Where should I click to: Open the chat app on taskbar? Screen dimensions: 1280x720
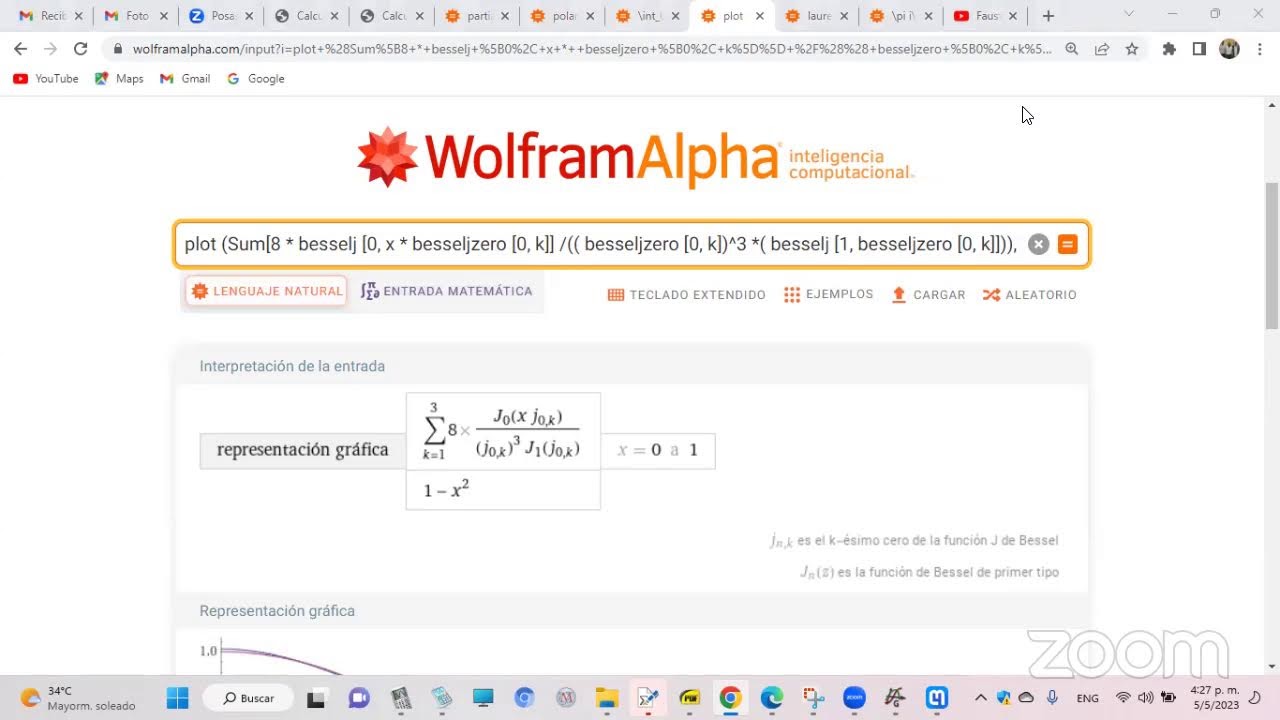point(359,698)
